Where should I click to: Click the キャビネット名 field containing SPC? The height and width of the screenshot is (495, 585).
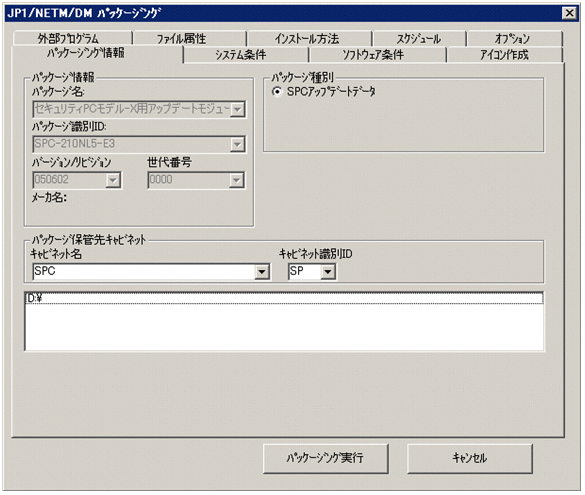(x=151, y=271)
